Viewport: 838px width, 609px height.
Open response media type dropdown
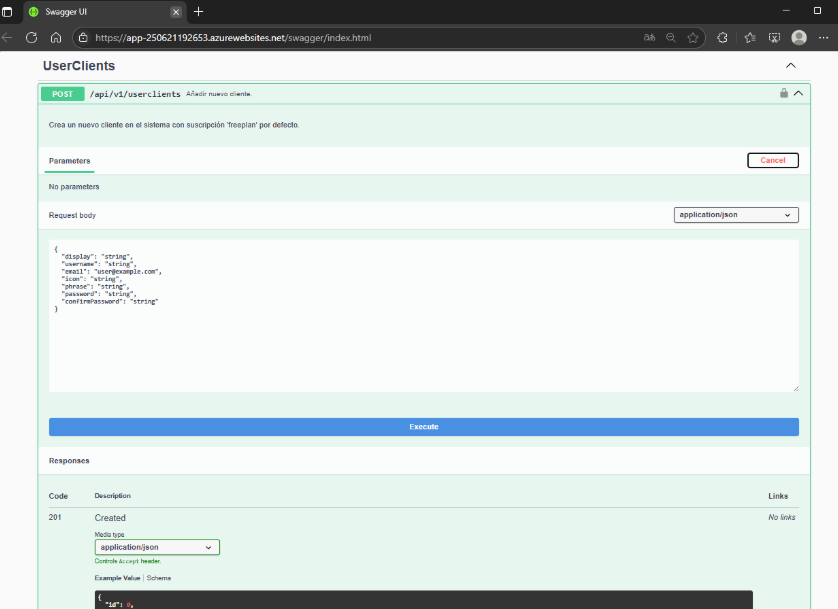(157, 547)
